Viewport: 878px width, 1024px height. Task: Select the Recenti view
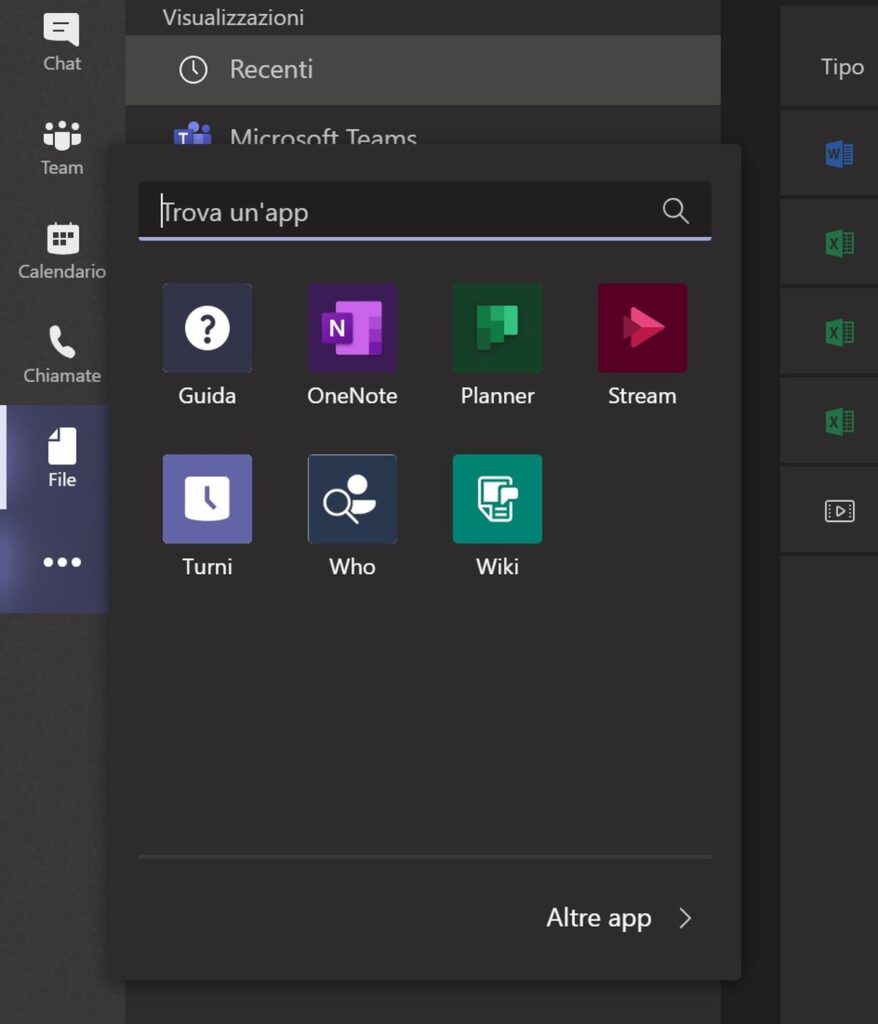click(x=423, y=70)
